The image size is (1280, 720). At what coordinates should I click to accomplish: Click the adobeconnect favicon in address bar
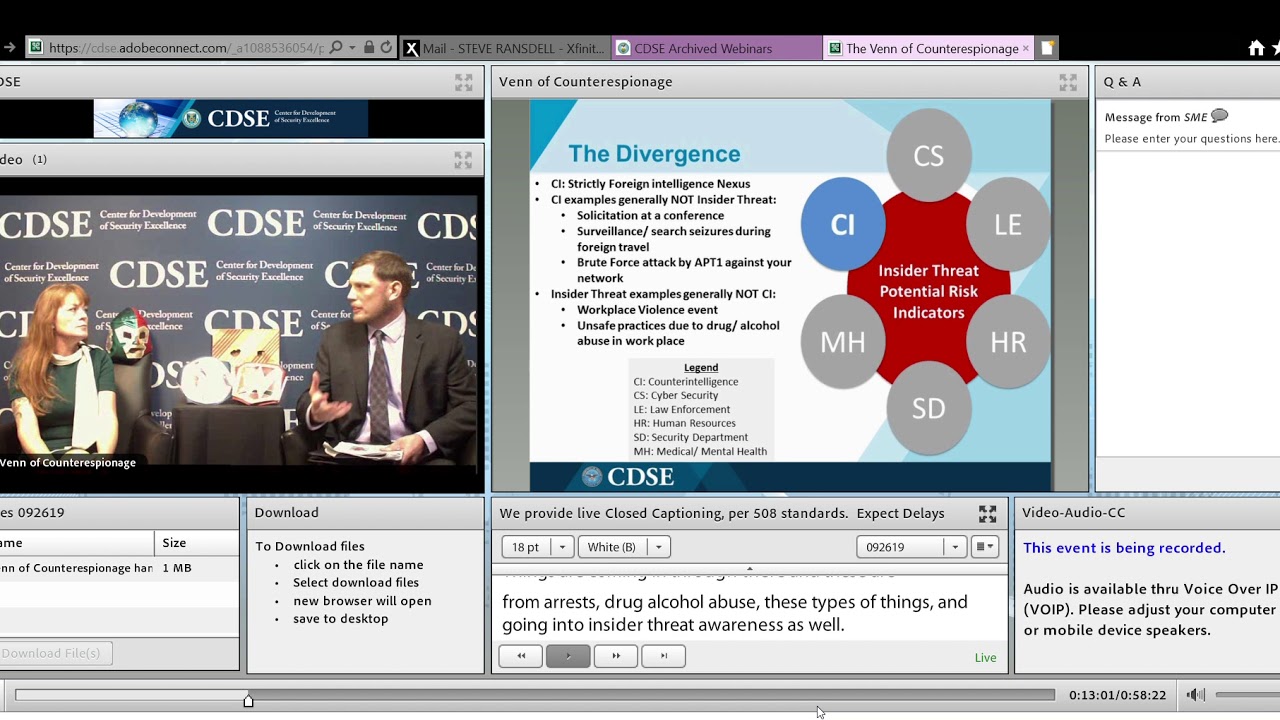36,47
